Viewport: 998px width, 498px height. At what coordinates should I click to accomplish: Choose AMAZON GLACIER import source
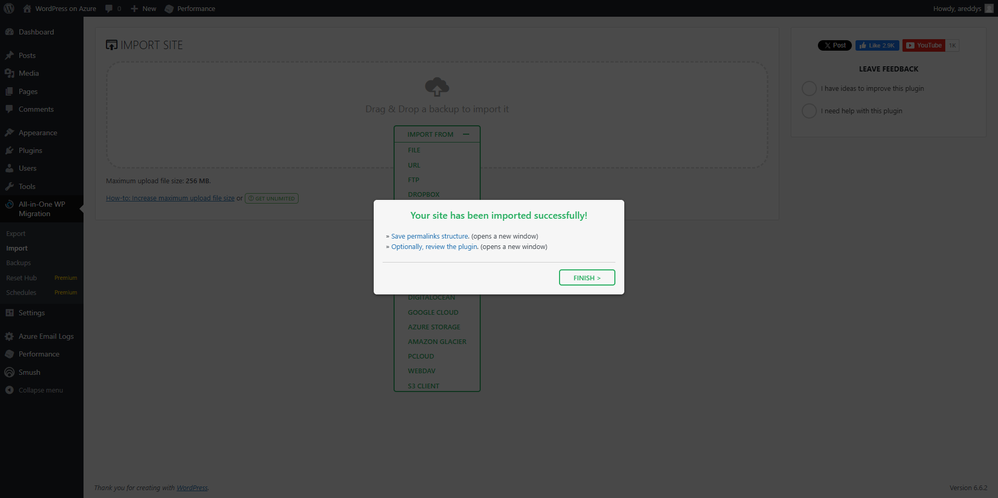(437, 341)
